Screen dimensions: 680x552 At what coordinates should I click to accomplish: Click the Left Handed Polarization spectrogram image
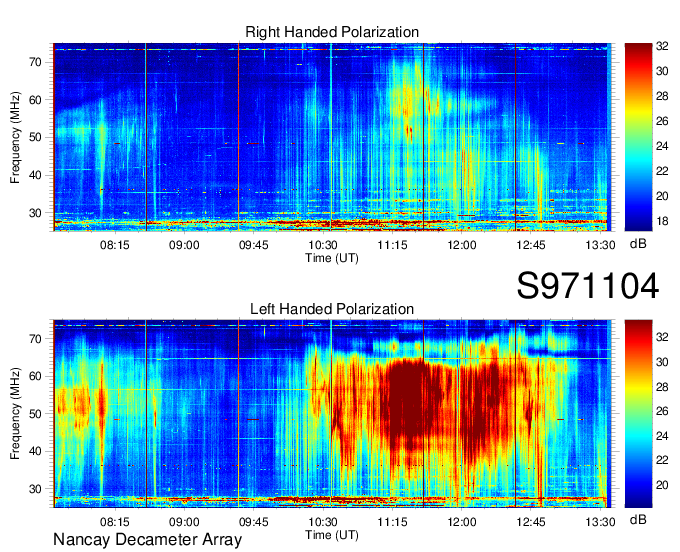coord(332,414)
